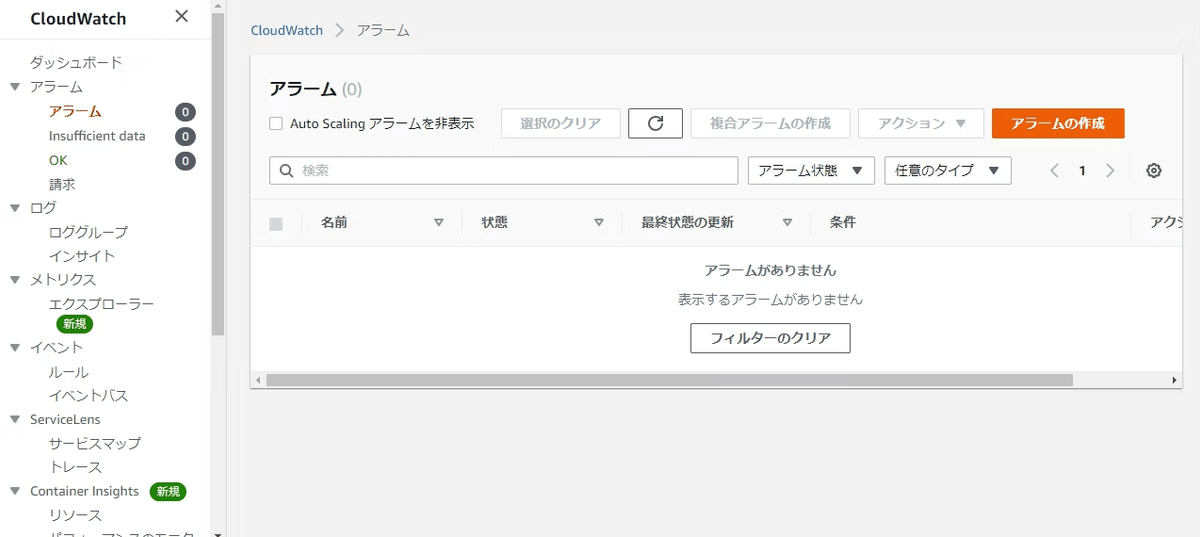Click page number 1
The width and height of the screenshot is (1200, 537).
pyautogui.click(x=1082, y=171)
